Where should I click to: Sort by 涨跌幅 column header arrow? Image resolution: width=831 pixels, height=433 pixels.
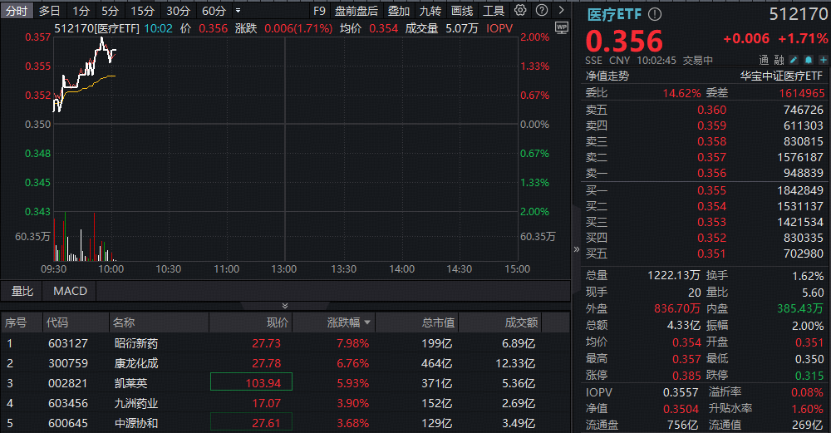367,323
